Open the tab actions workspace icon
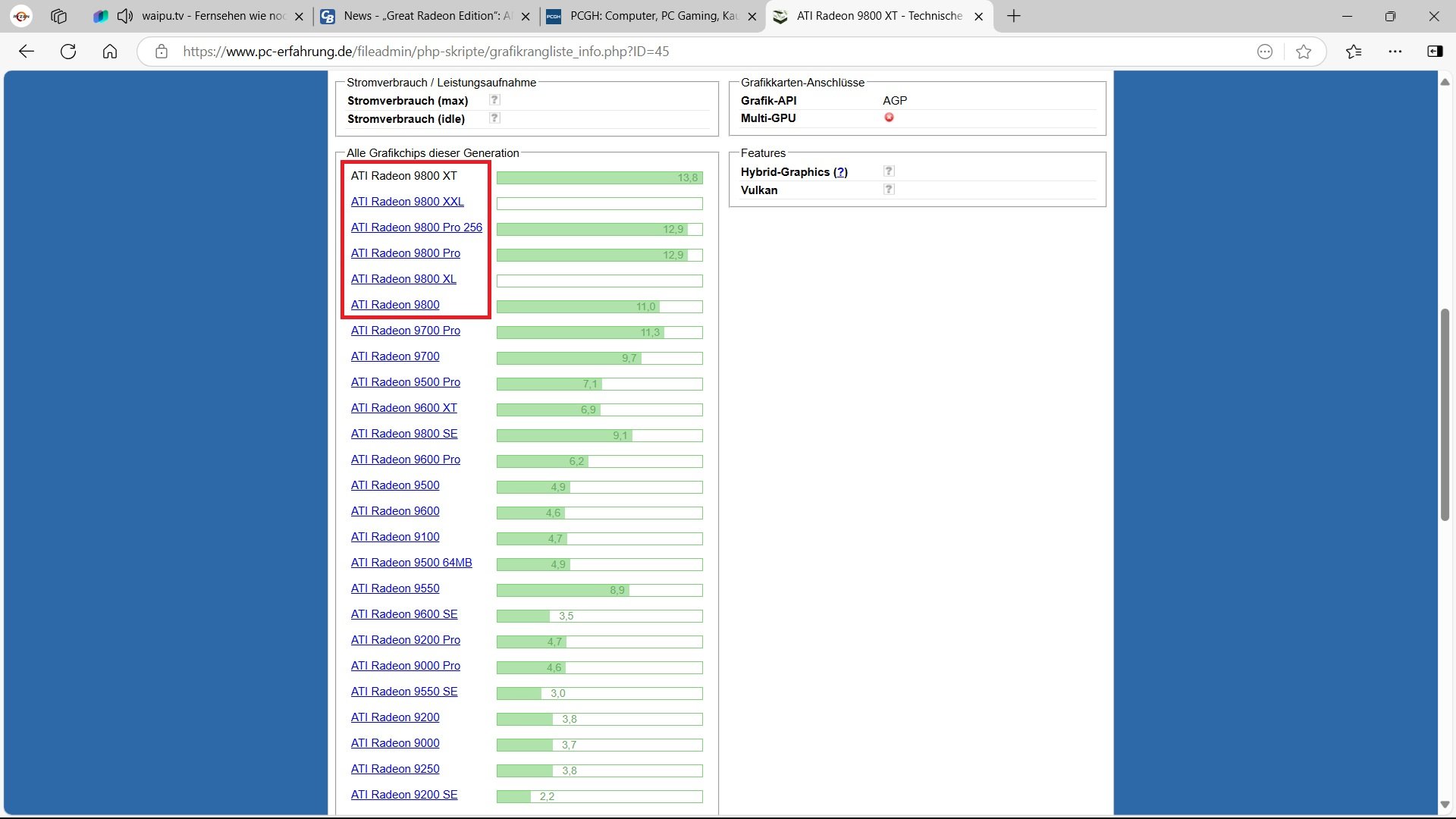Screen dimensions: 1456x819 58,16
